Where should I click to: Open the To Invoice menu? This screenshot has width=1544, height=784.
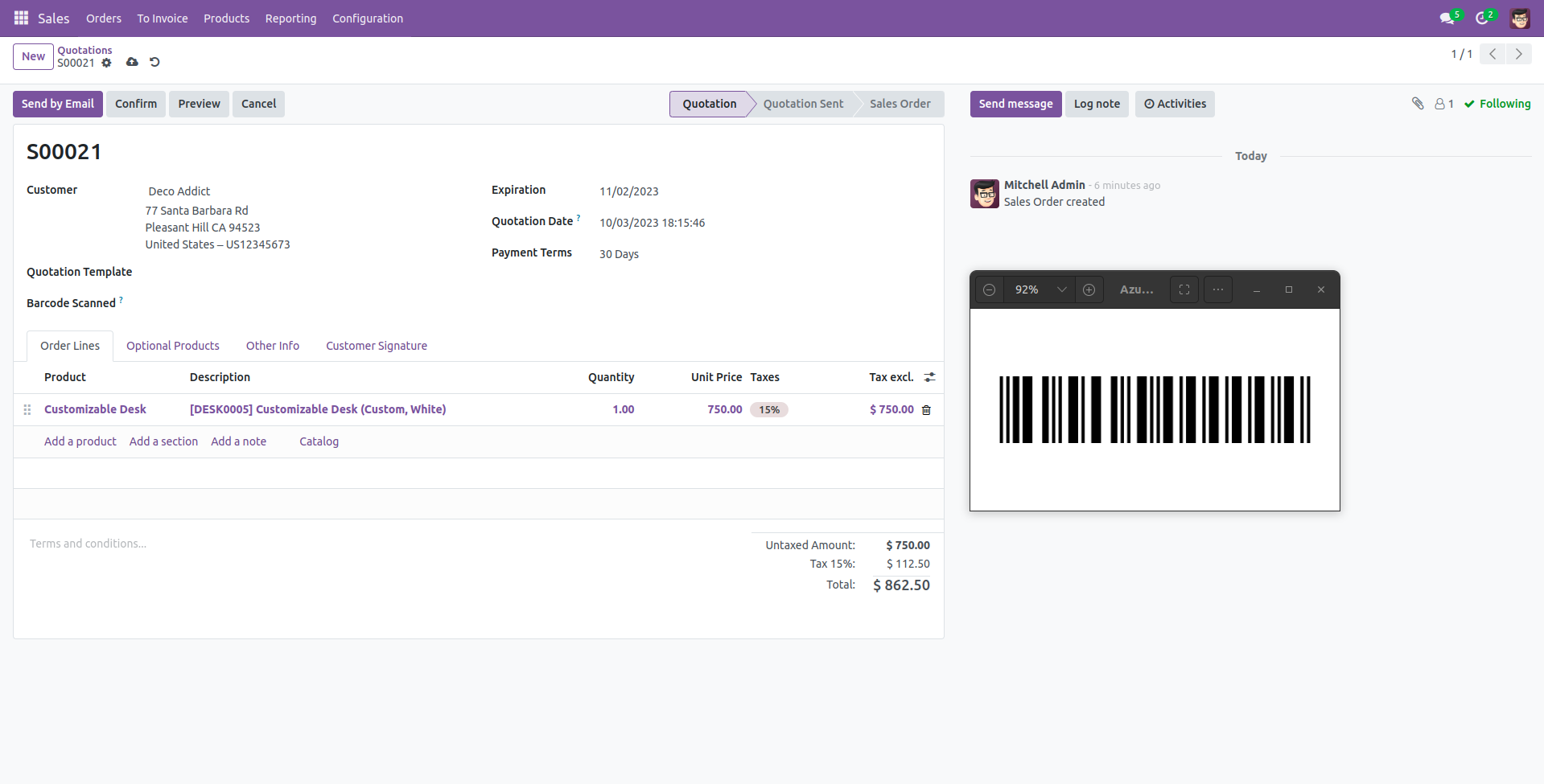[x=163, y=18]
